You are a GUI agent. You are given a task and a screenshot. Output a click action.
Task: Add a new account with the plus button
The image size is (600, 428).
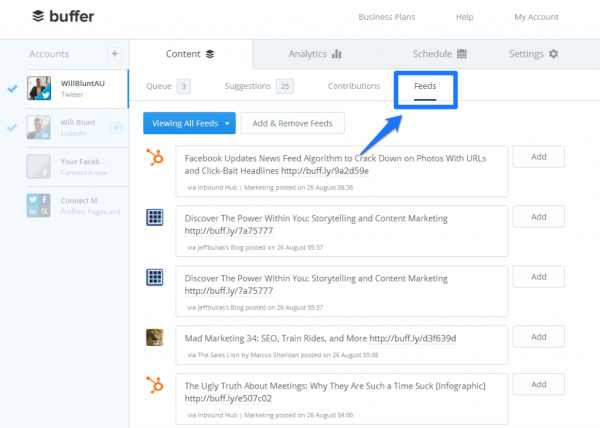tap(114, 54)
